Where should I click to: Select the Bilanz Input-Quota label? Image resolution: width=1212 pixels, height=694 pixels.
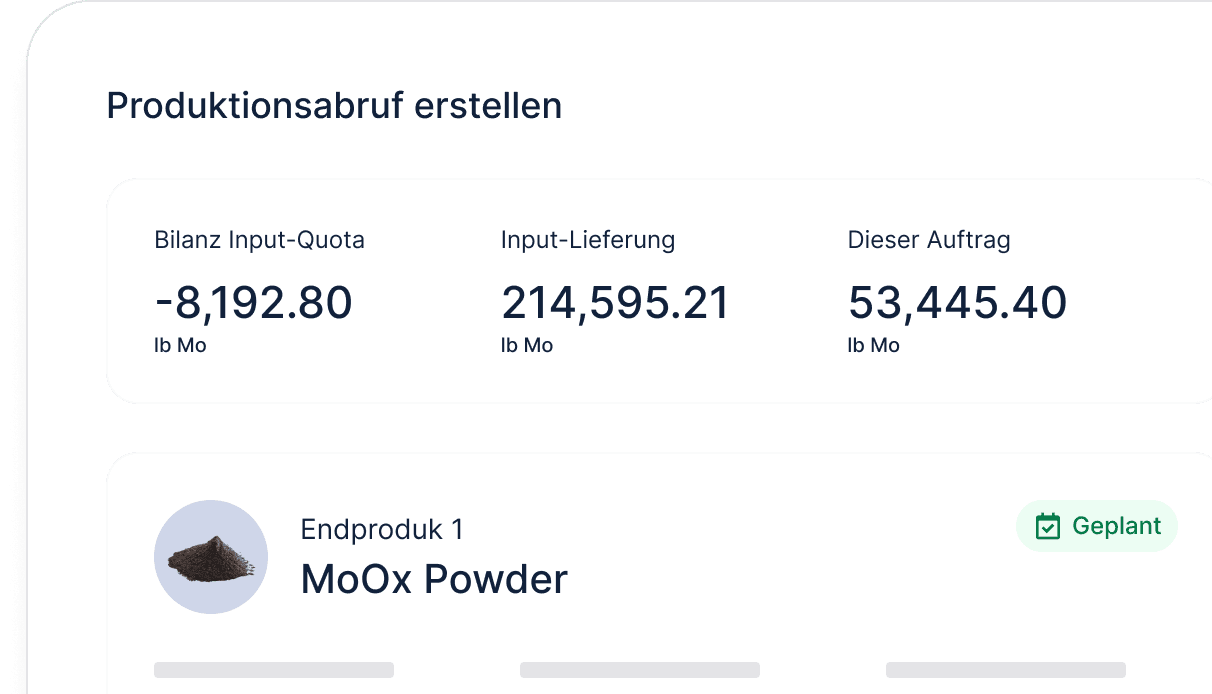click(x=259, y=240)
